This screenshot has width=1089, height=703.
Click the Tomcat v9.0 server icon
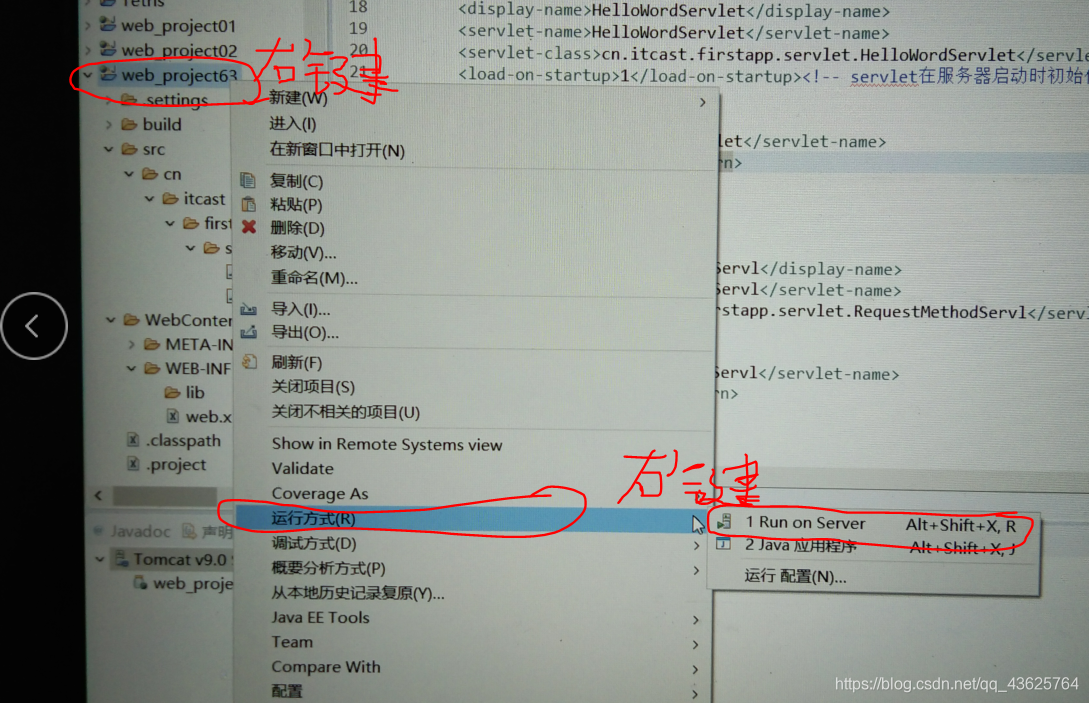tap(122, 559)
